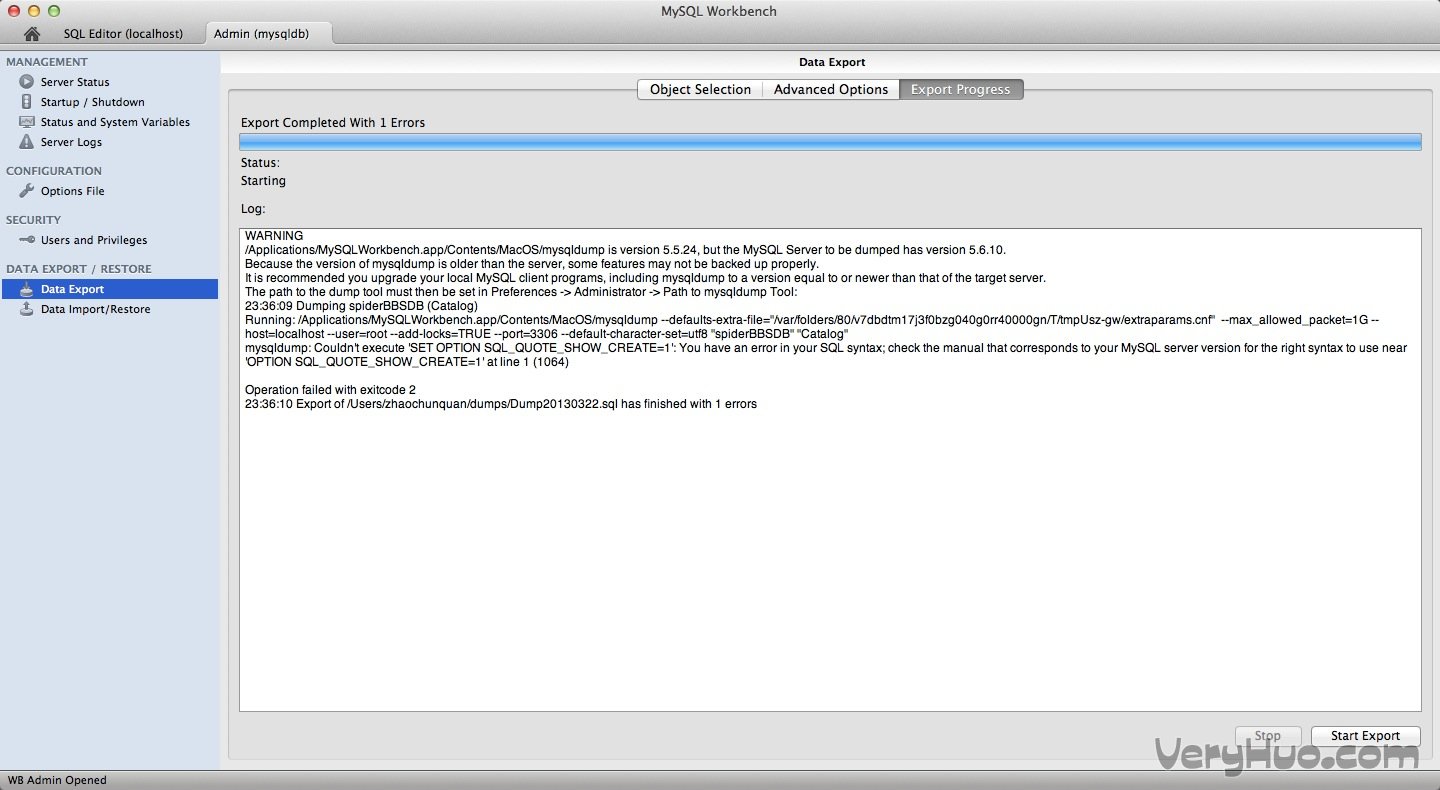The image size is (1440, 790).
Task: Click the Status and System Variables icon
Action: coord(27,122)
